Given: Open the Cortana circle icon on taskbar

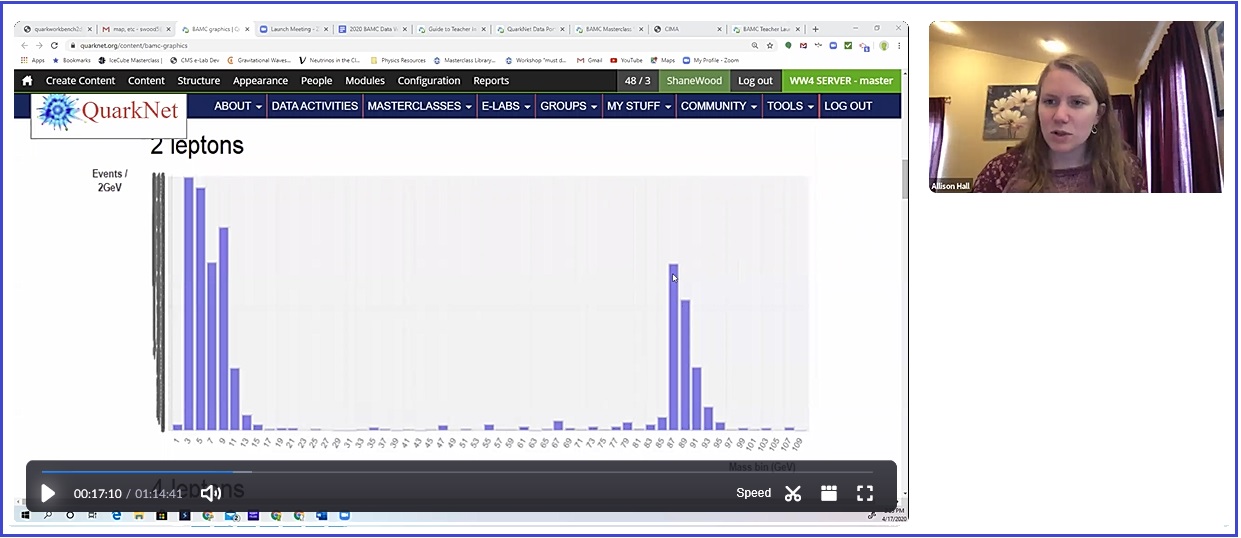Looking at the screenshot, I should (x=70, y=516).
